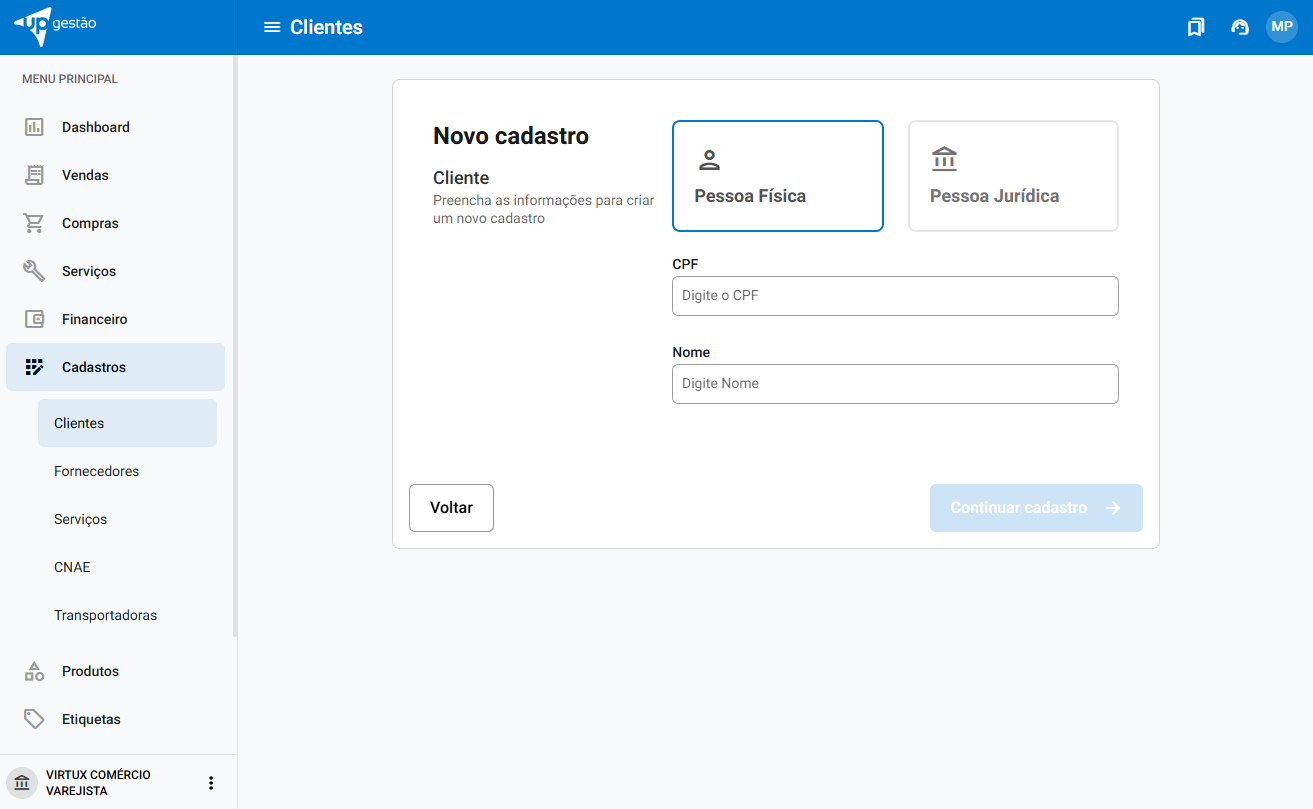Screen dimensions: 1313x809
Task: Click the Voltar button
Action: tap(451, 508)
